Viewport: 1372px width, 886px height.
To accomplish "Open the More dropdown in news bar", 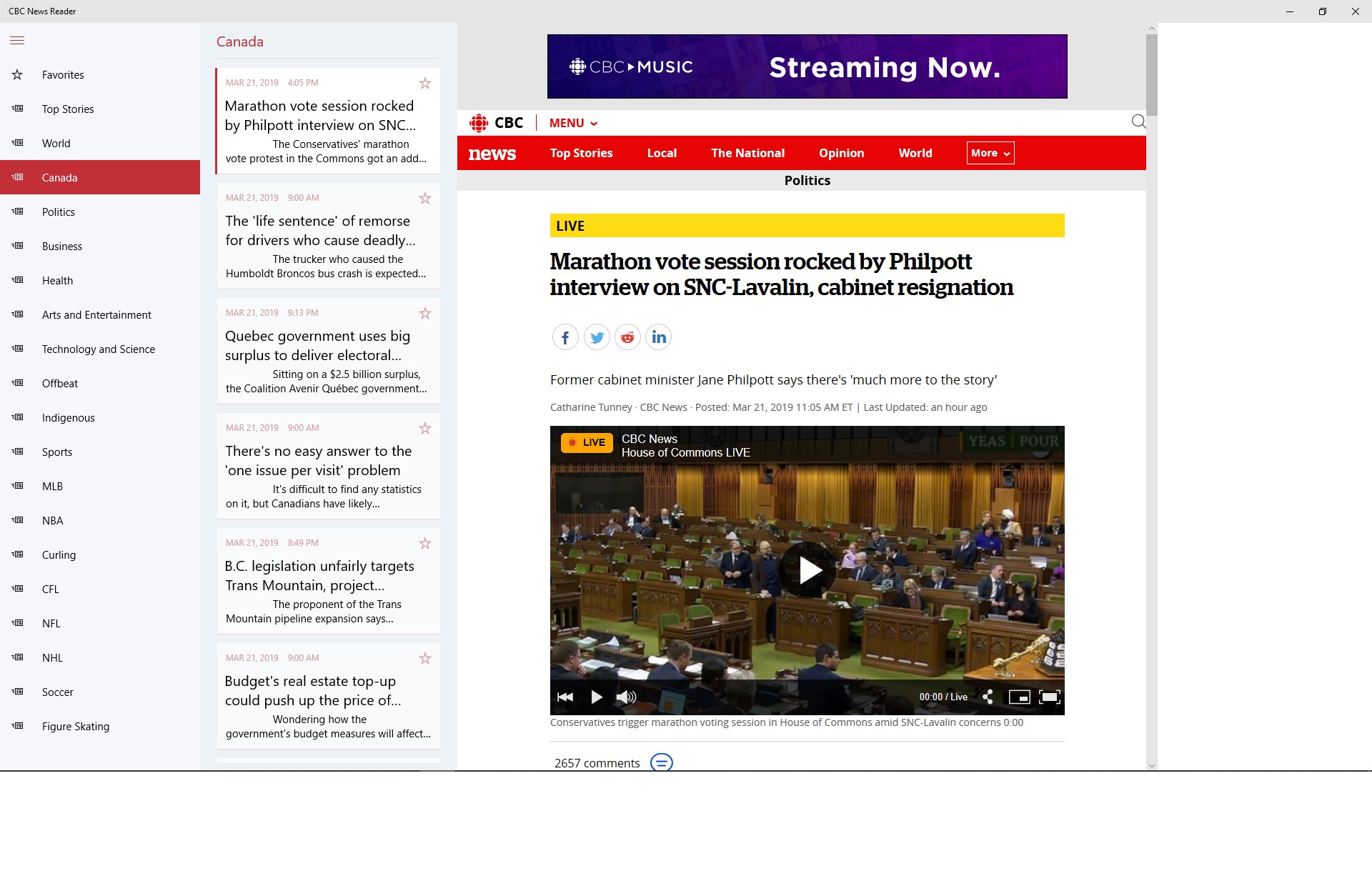I will point(990,153).
